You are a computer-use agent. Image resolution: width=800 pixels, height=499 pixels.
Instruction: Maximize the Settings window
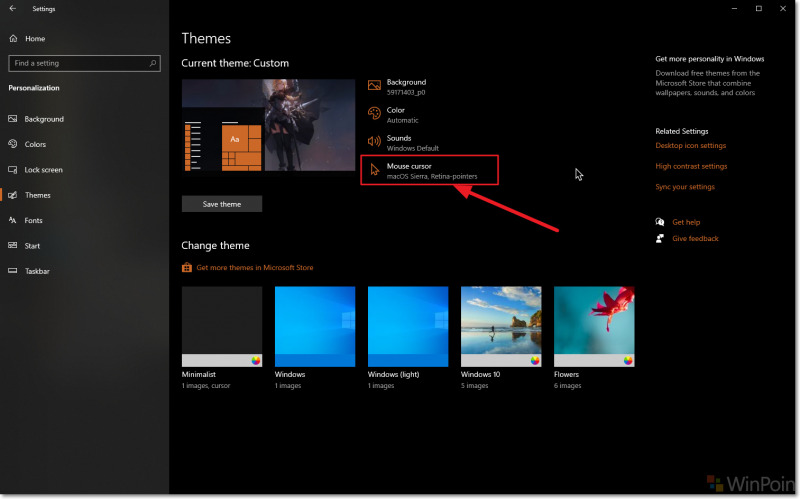click(x=759, y=8)
